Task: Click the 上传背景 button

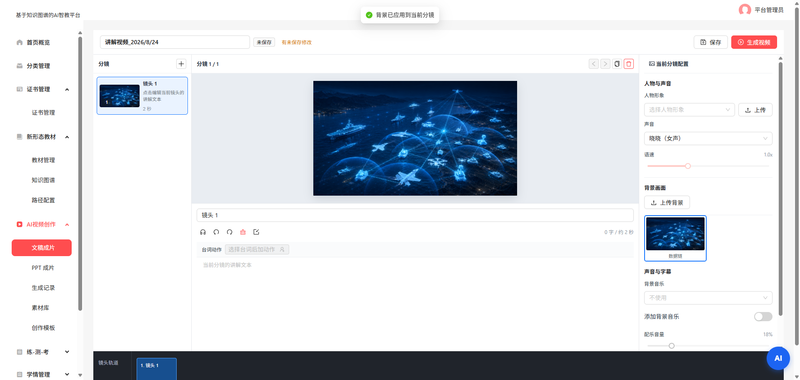Action: click(667, 202)
